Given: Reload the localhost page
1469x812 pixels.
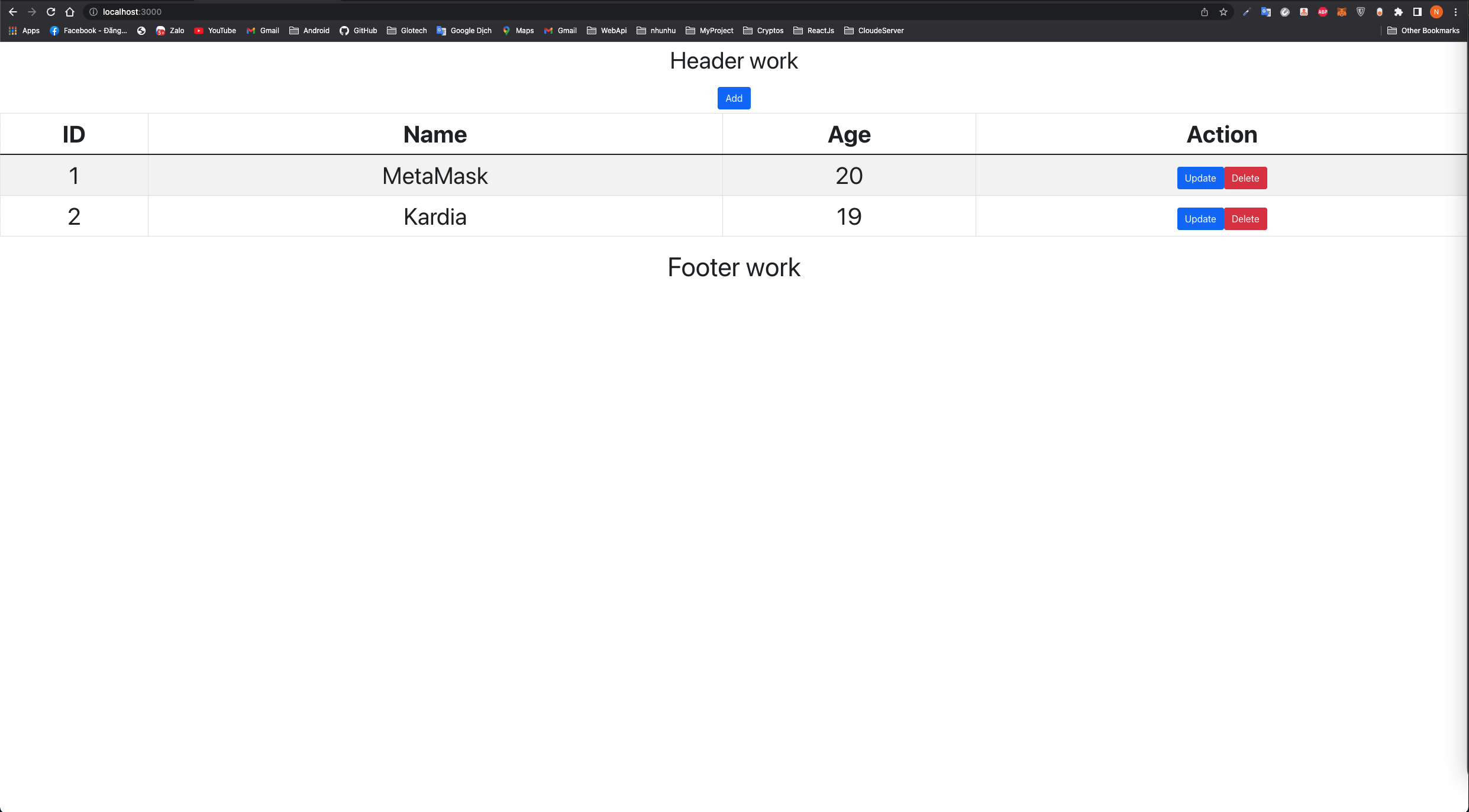Looking at the screenshot, I should pos(51,12).
